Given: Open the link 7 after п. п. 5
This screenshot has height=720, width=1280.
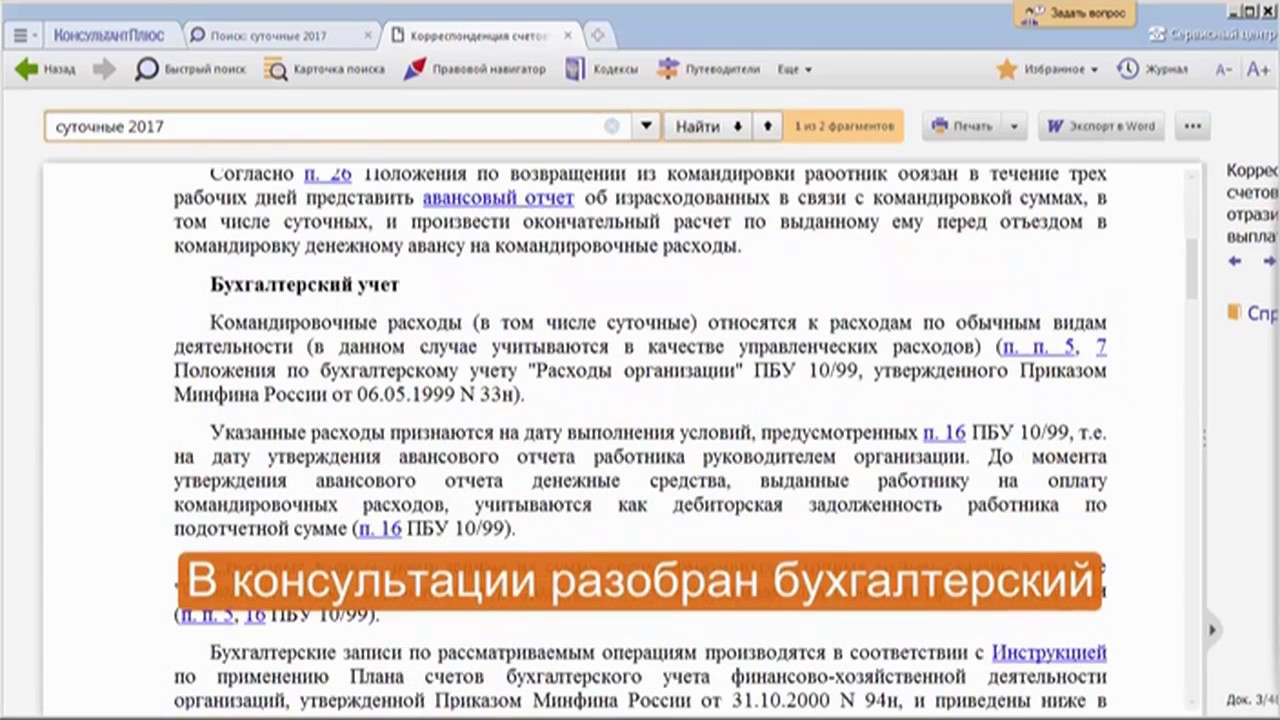Looking at the screenshot, I should click(x=1101, y=347).
